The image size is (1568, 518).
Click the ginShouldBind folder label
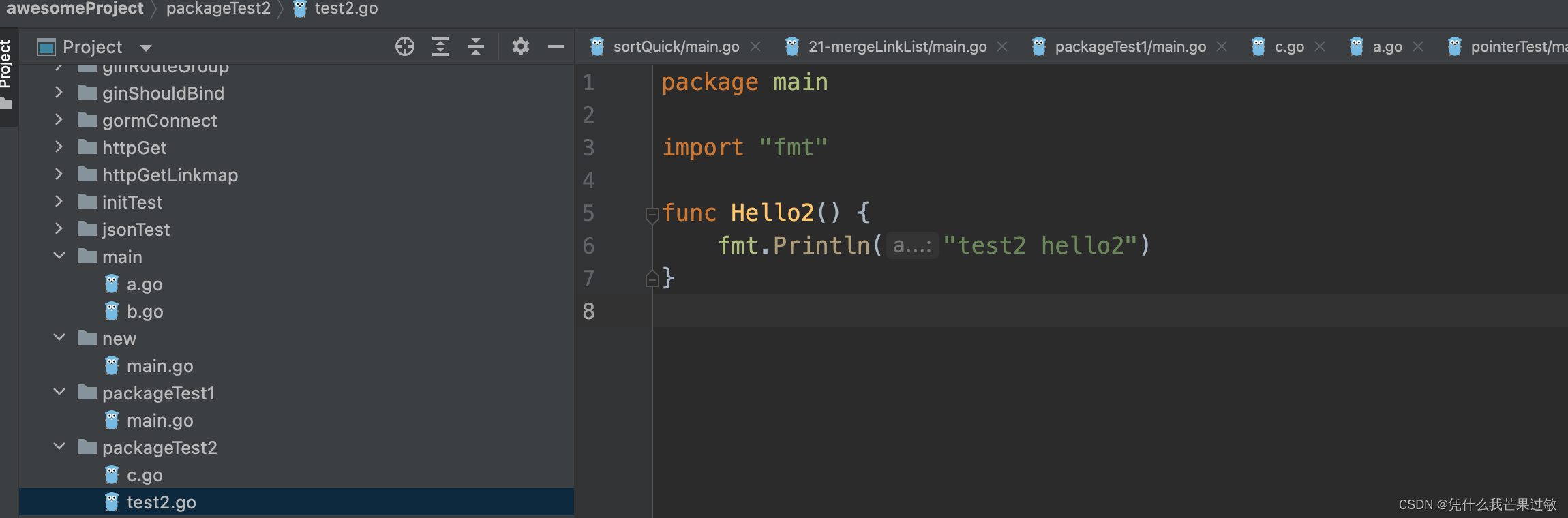click(163, 93)
